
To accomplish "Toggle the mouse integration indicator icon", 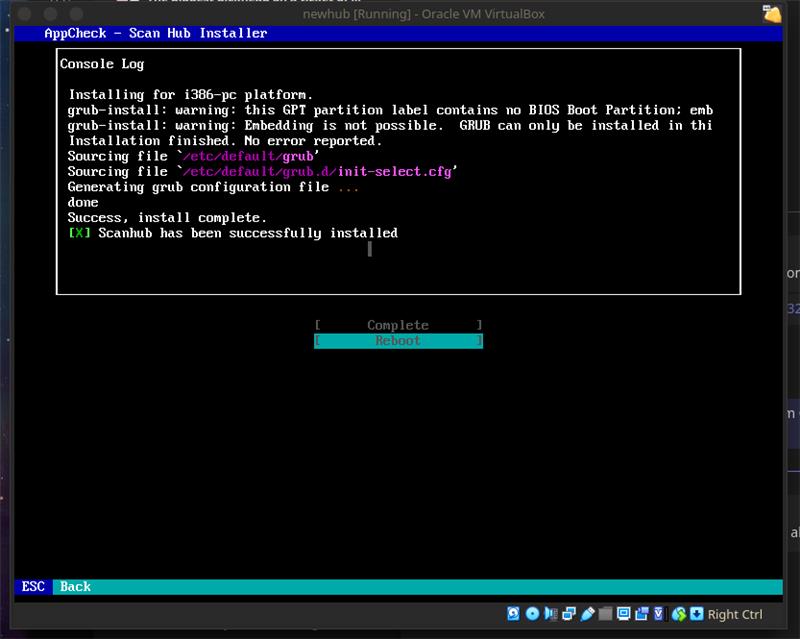I will [679, 613].
